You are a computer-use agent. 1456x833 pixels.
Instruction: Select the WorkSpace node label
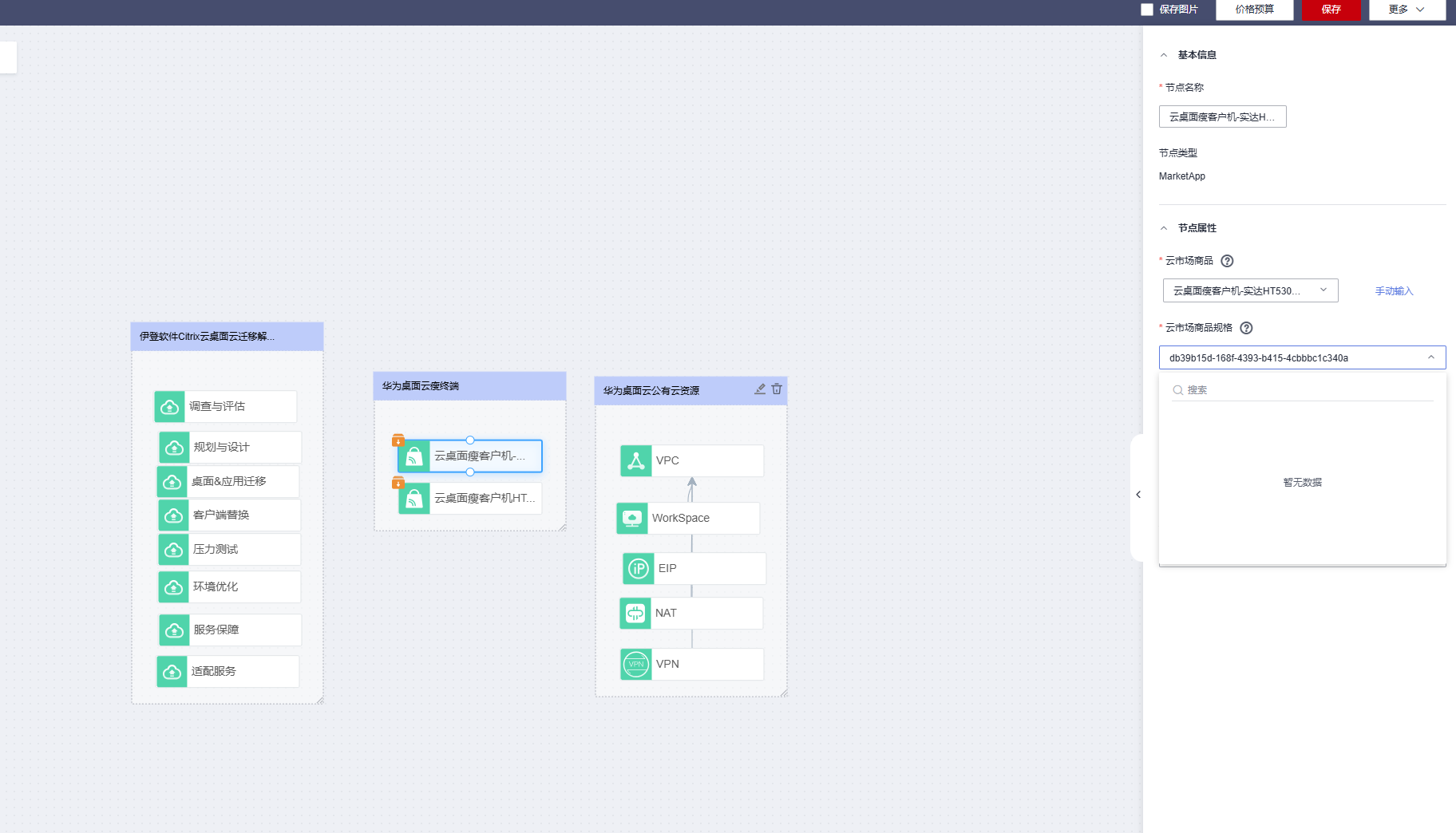tap(681, 519)
